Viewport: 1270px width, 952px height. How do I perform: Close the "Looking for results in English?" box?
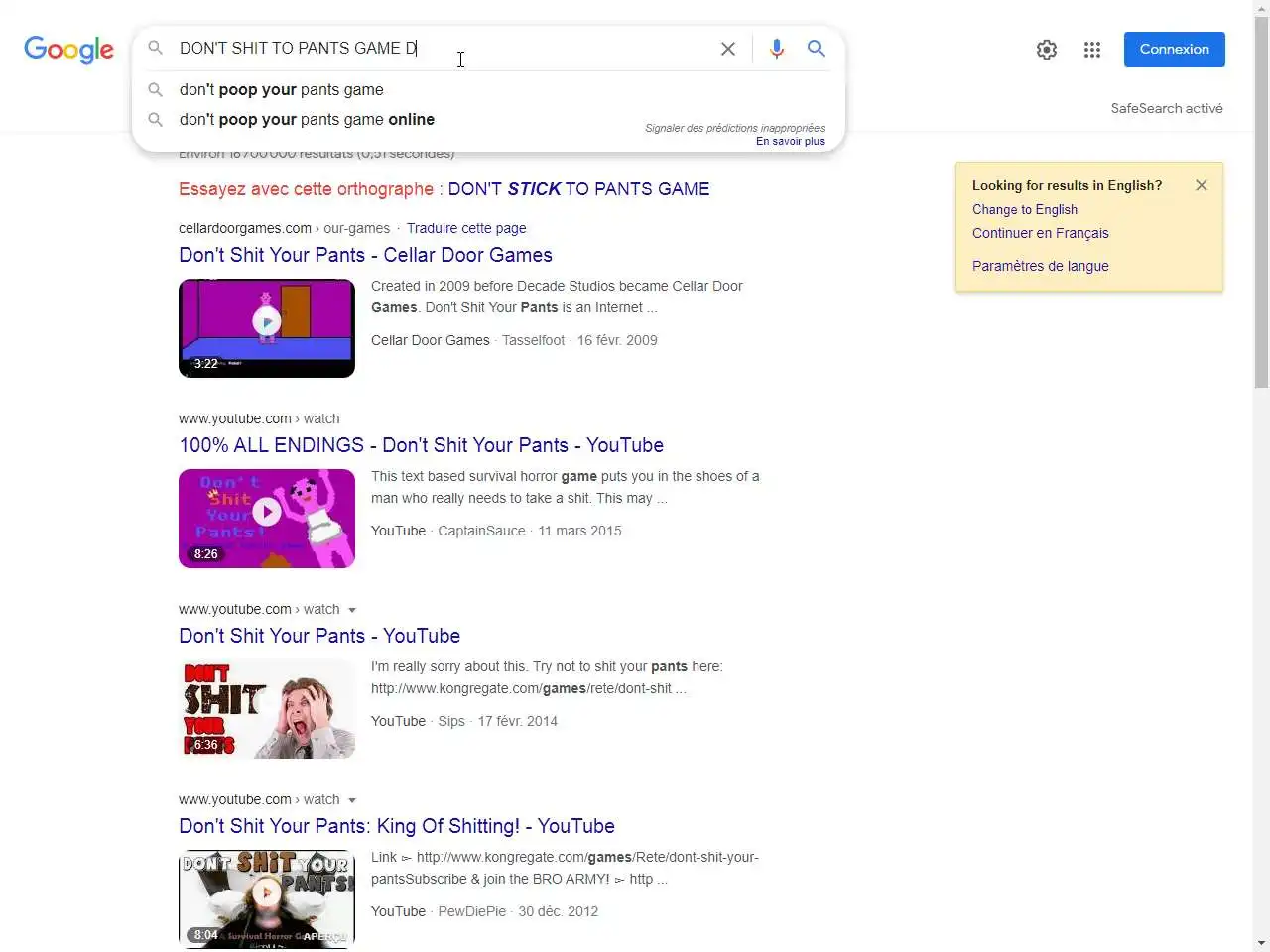1202,185
